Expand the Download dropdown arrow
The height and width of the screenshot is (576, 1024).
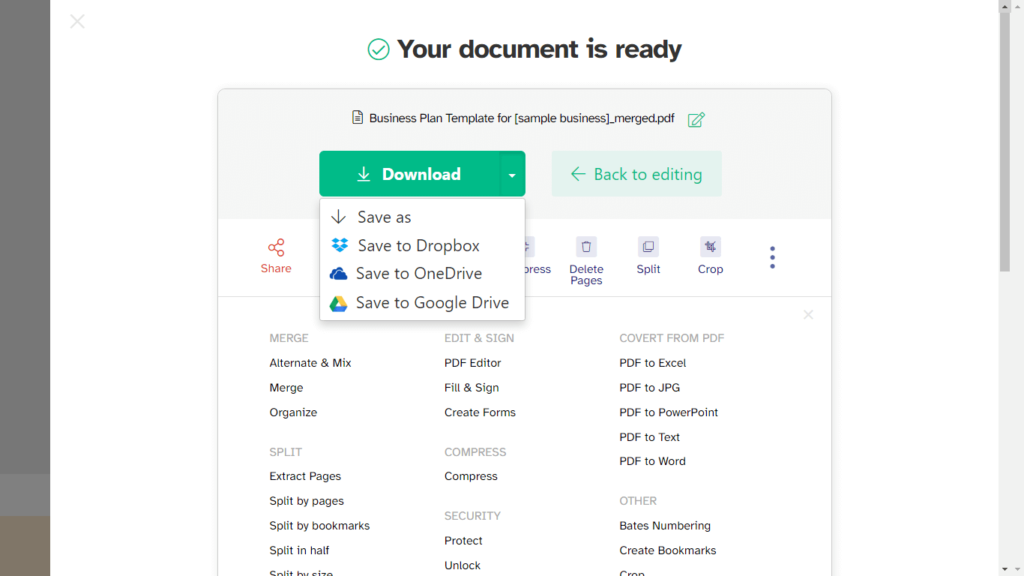click(512, 174)
